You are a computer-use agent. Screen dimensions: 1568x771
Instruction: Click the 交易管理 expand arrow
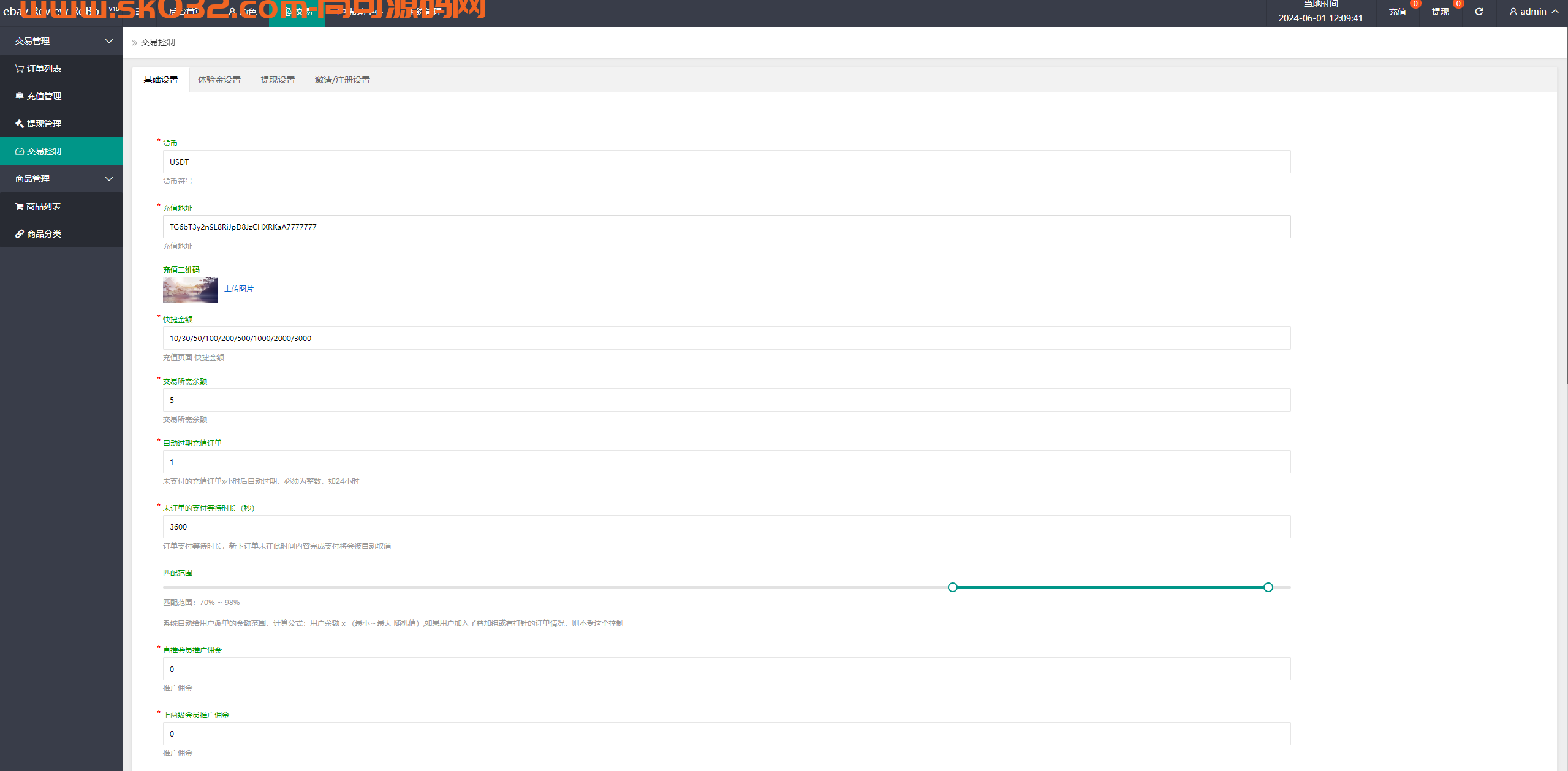[109, 41]
